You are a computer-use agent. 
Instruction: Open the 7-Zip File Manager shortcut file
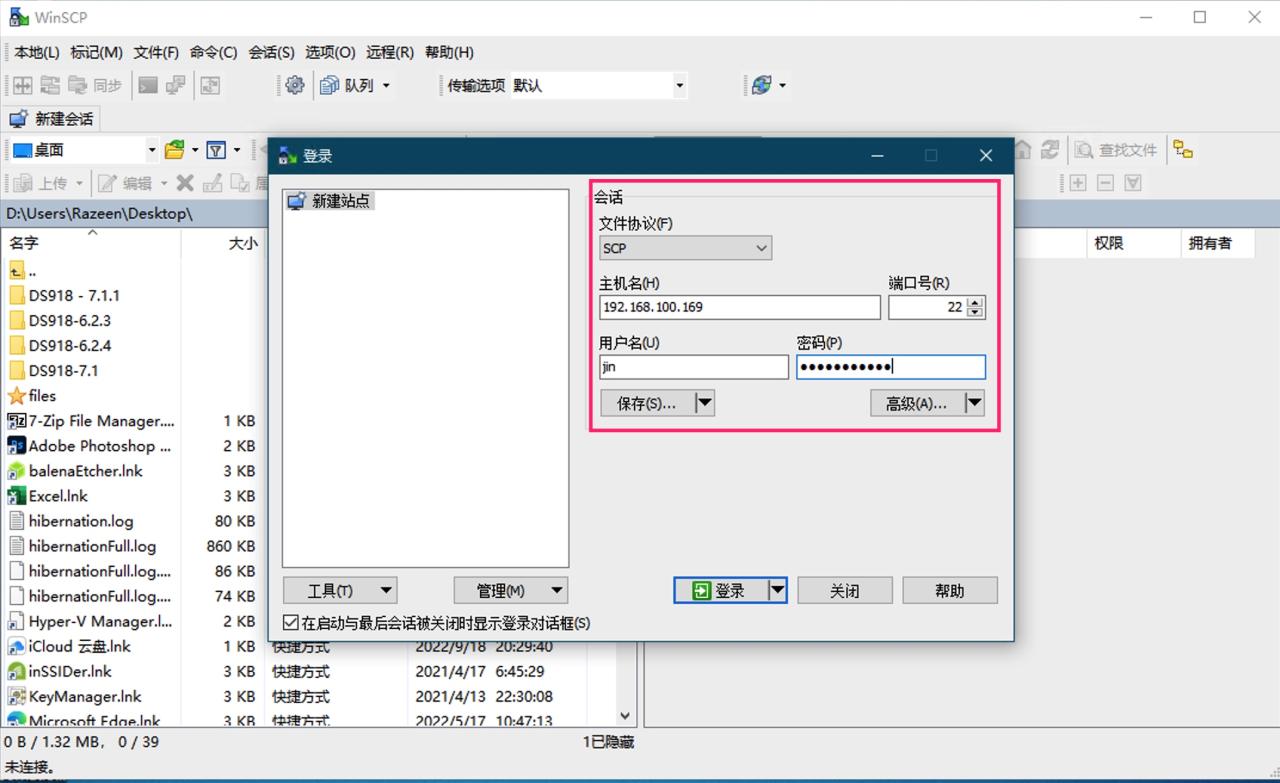pos(100,421)
